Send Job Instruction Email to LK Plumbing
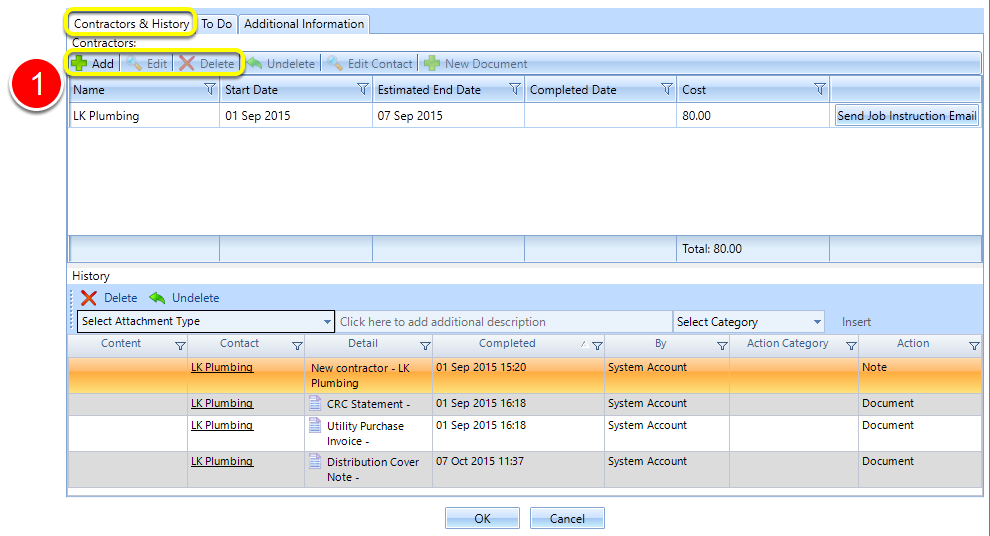This screenshot has height=536, width=990. coord(907,116)
